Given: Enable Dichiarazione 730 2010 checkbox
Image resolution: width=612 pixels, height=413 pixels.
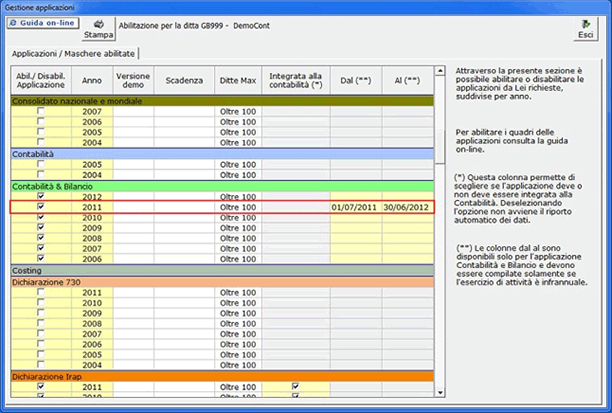Looking at the screenshot, I should coord(41,302).
